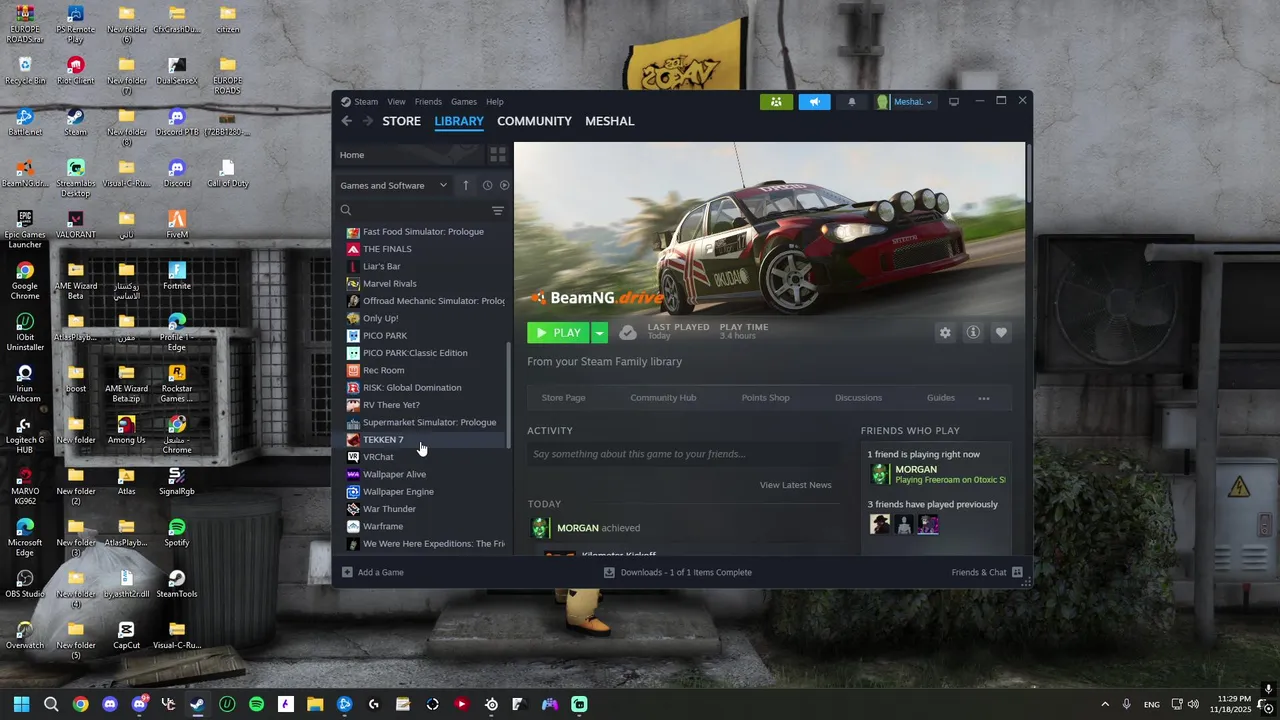This screenshot has width=1280, height=720.
Task: Open Discussions link
Action: [858, 398]
